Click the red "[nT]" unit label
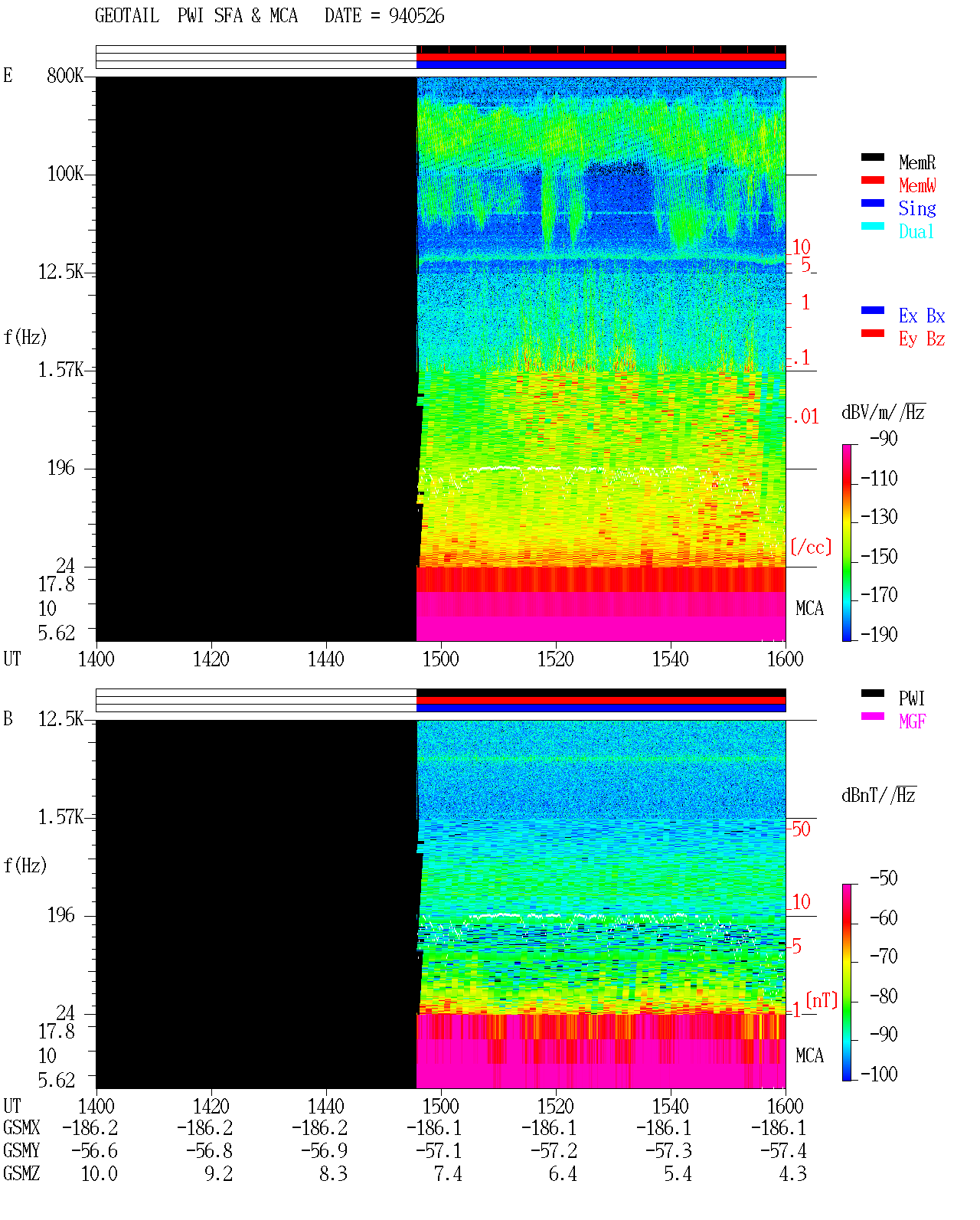 coord(822,1000)
